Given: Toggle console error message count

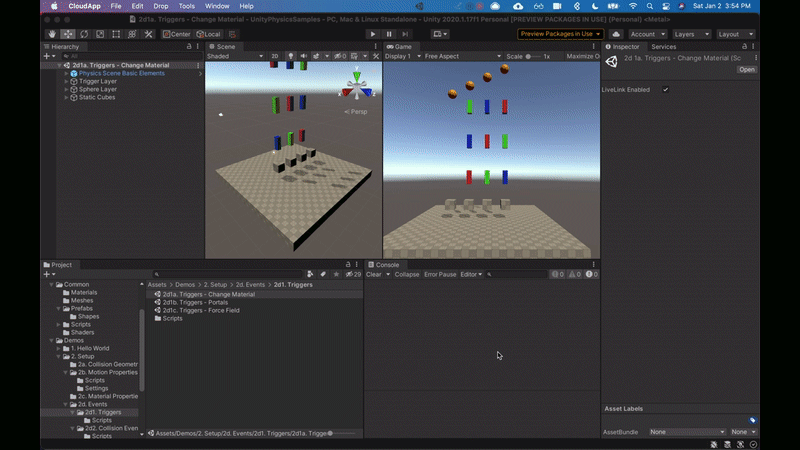Looking at the screenshot, I should (592, 274).
